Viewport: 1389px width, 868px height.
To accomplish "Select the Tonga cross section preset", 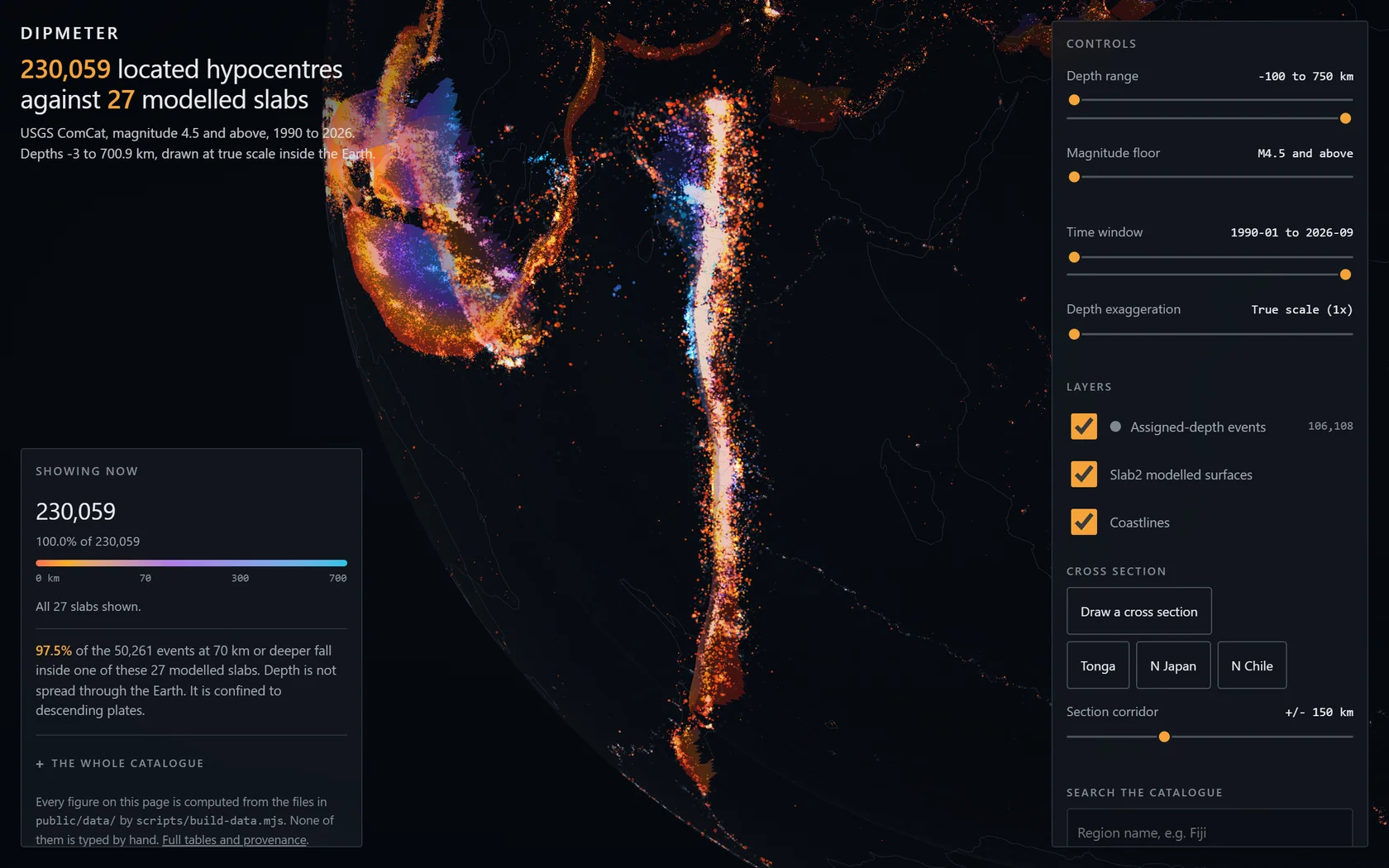I will (x=1097, y=665).
